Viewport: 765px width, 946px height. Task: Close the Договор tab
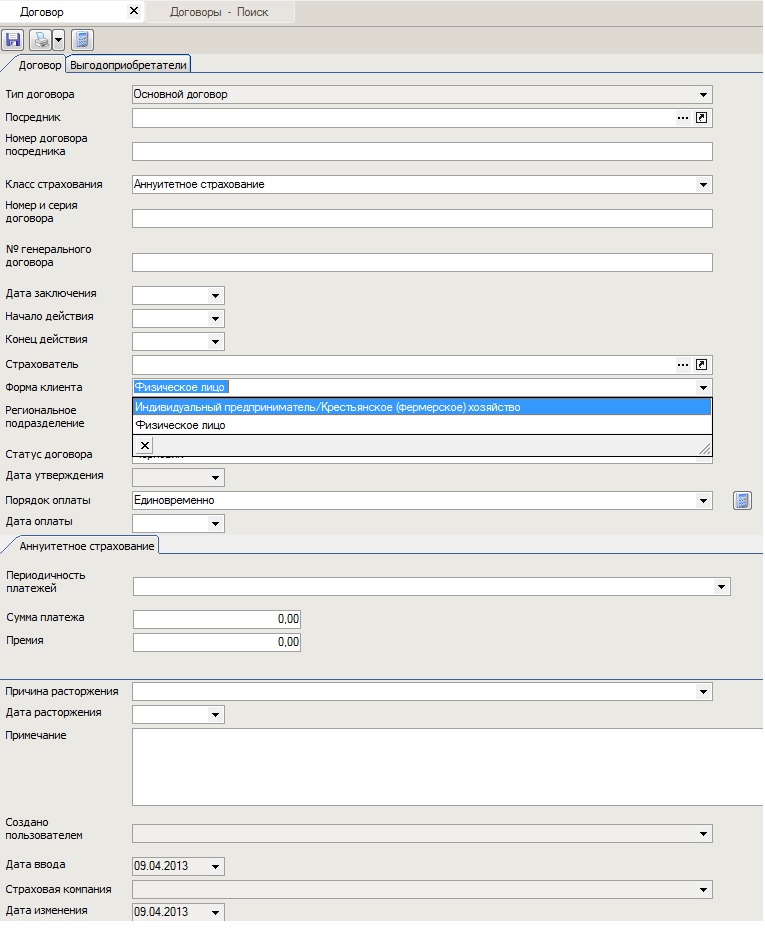tap(134, 11)
